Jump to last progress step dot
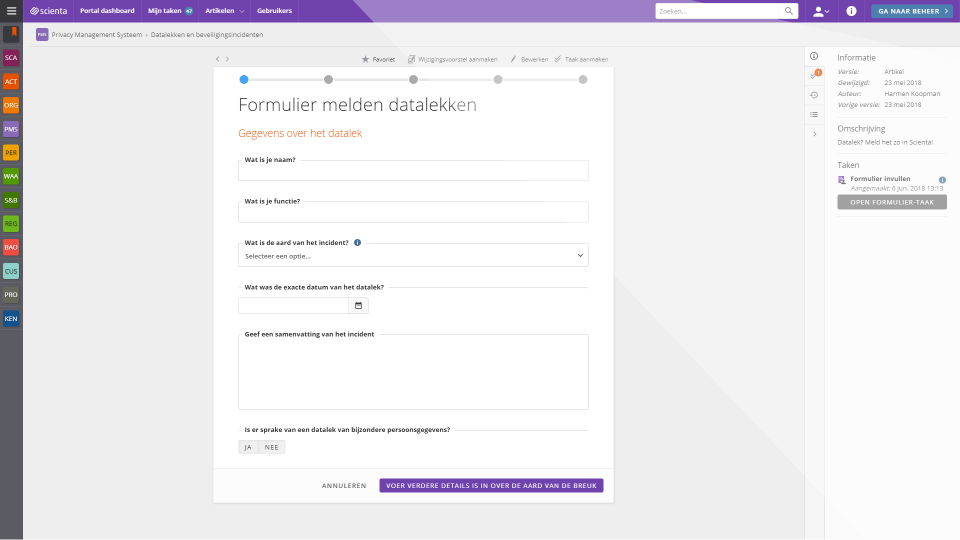 583,80
